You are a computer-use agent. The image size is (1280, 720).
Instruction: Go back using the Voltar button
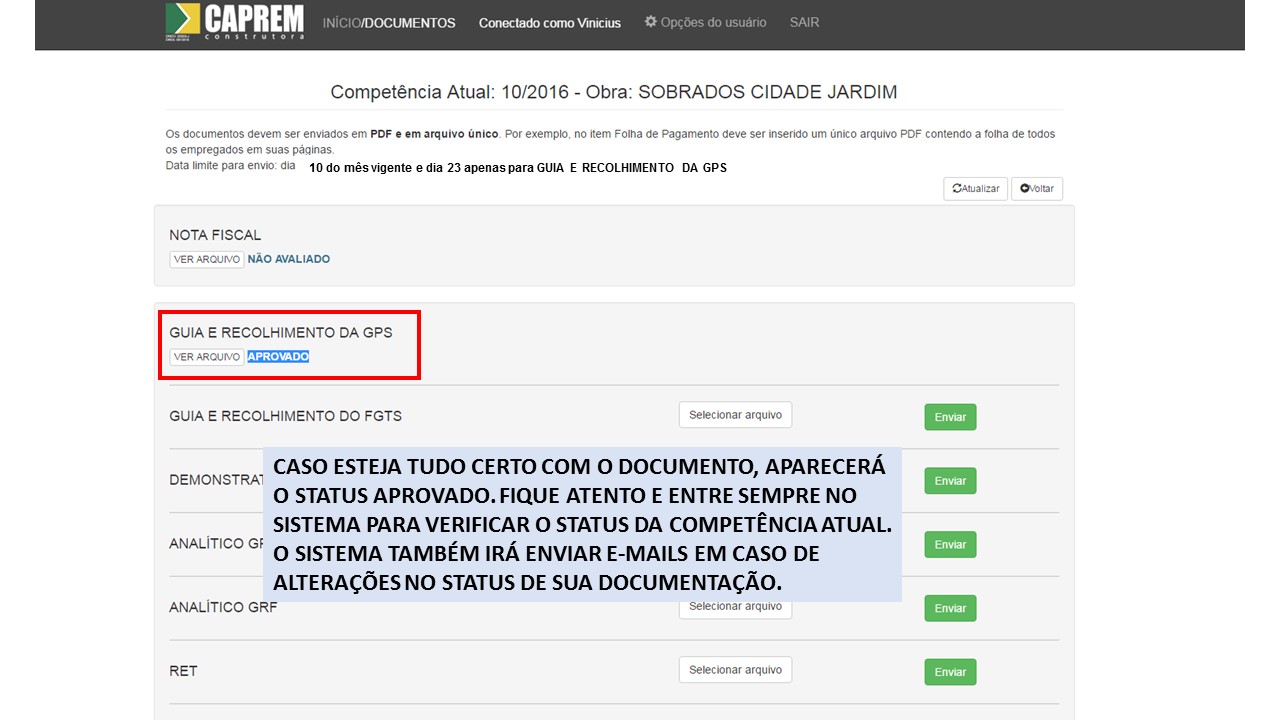[1036, 188]
